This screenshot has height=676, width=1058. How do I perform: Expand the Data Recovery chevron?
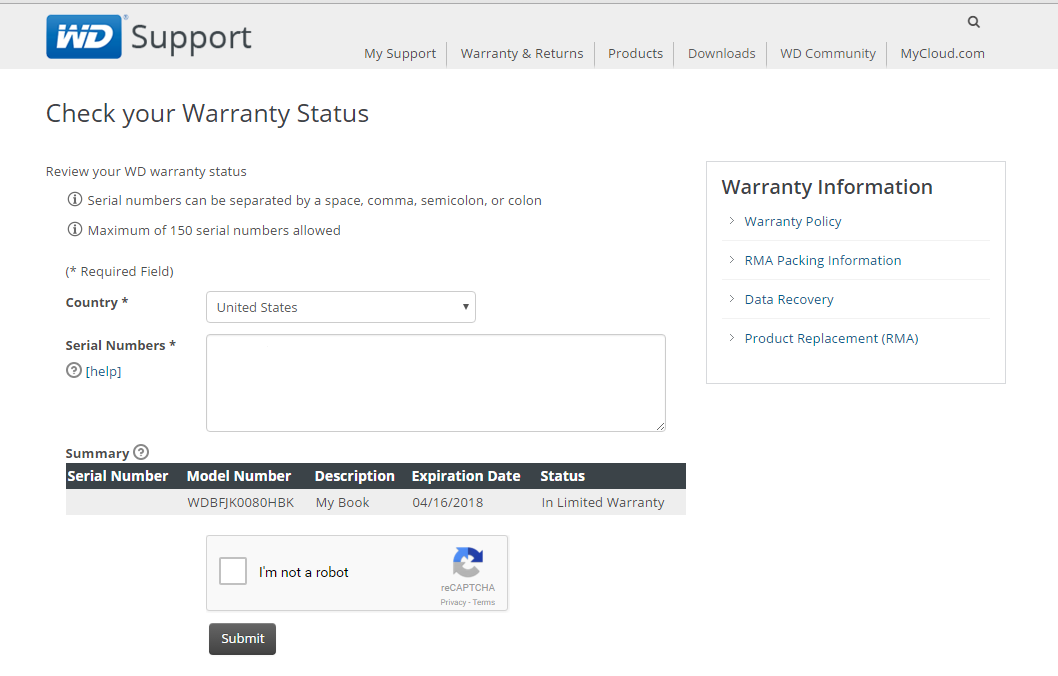click(x=731, y=299)
